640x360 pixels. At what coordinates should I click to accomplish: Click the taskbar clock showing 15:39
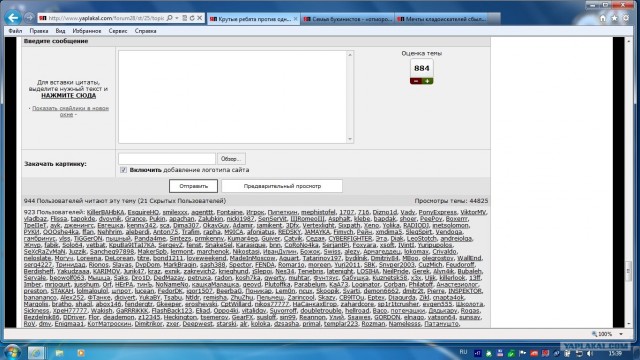pos(615,353)
